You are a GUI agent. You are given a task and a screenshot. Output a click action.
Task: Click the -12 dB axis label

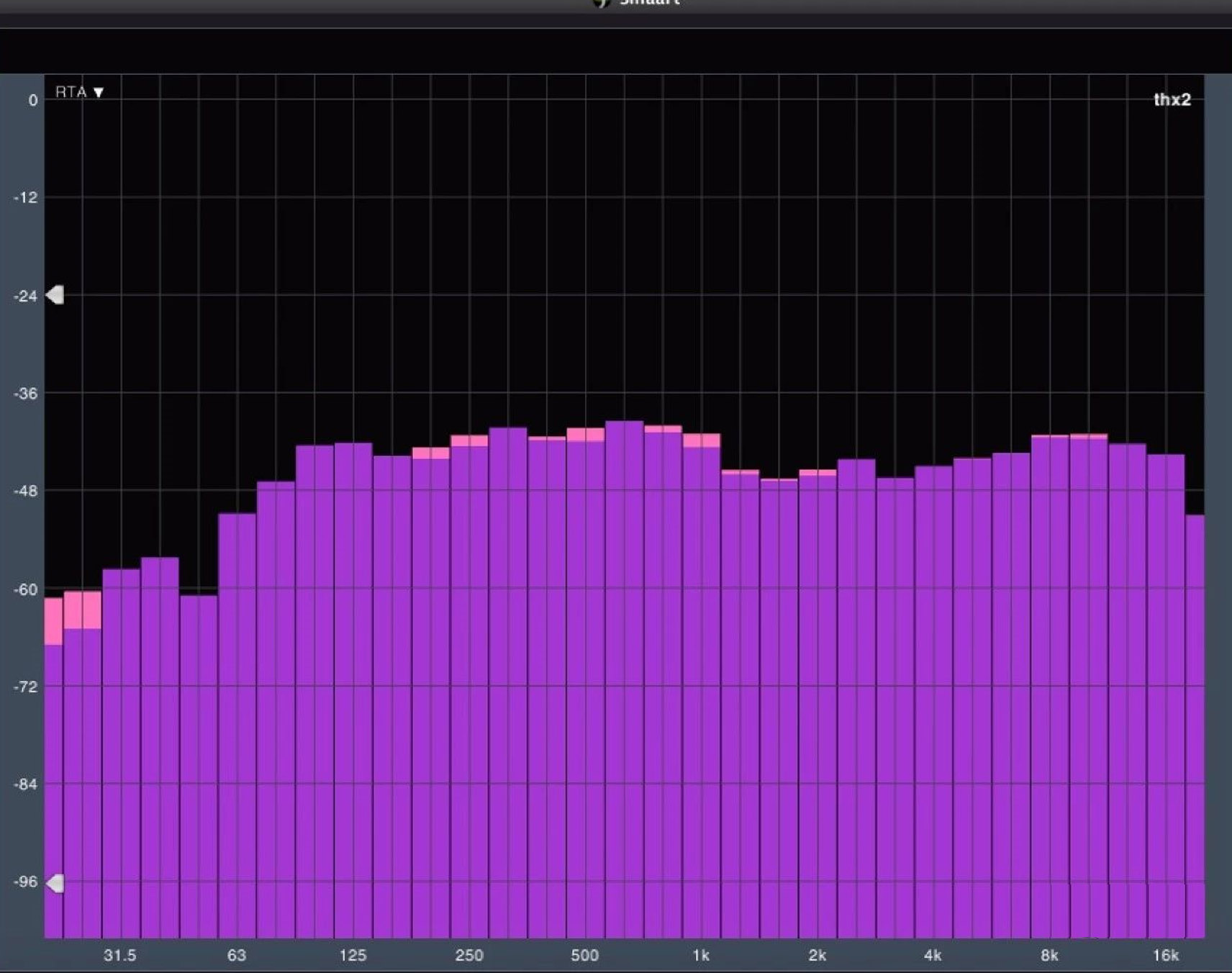(25, 197)
